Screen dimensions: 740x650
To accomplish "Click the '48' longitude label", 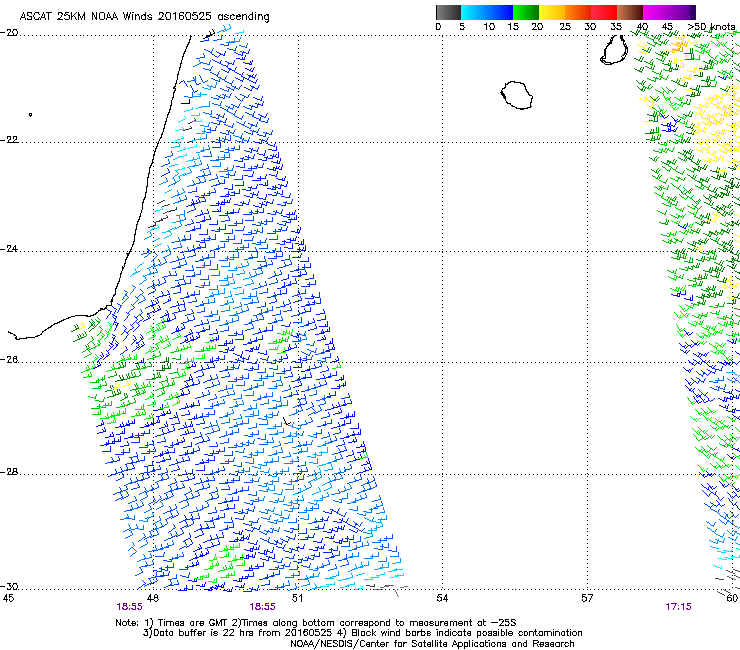I will tap(153, 598).
